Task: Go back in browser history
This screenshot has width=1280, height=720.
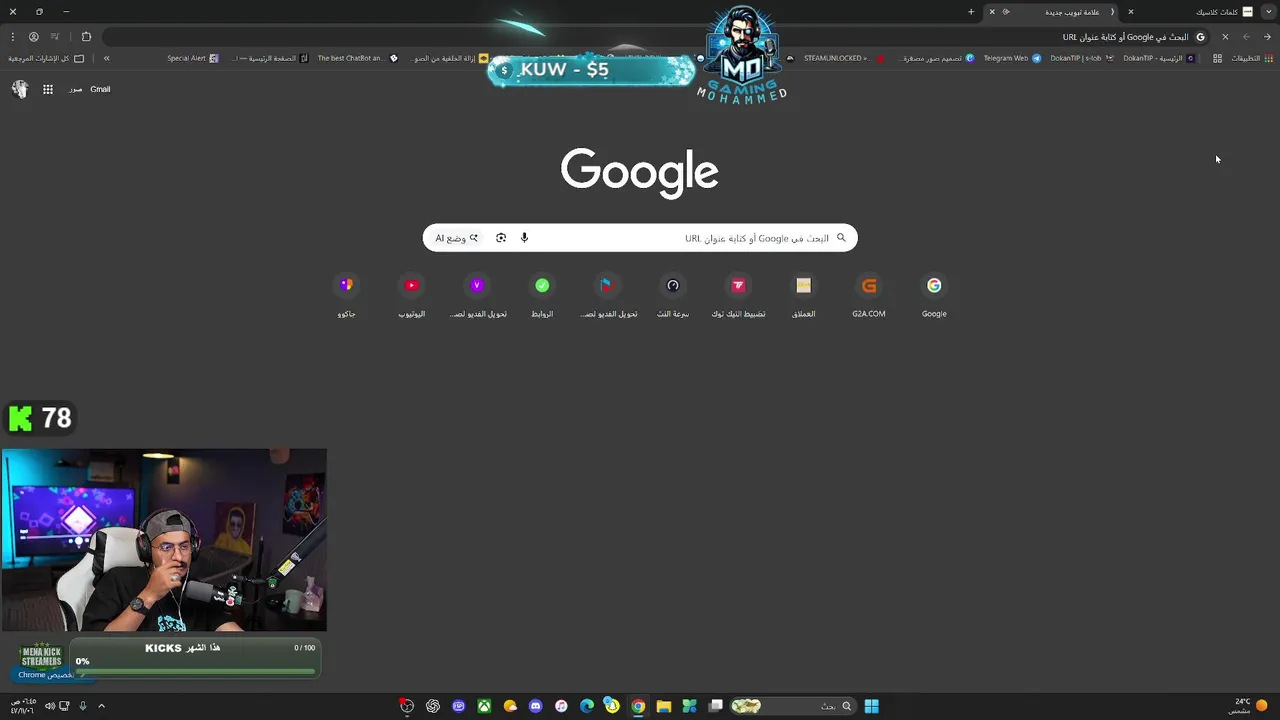Action: pos(1267,37)
